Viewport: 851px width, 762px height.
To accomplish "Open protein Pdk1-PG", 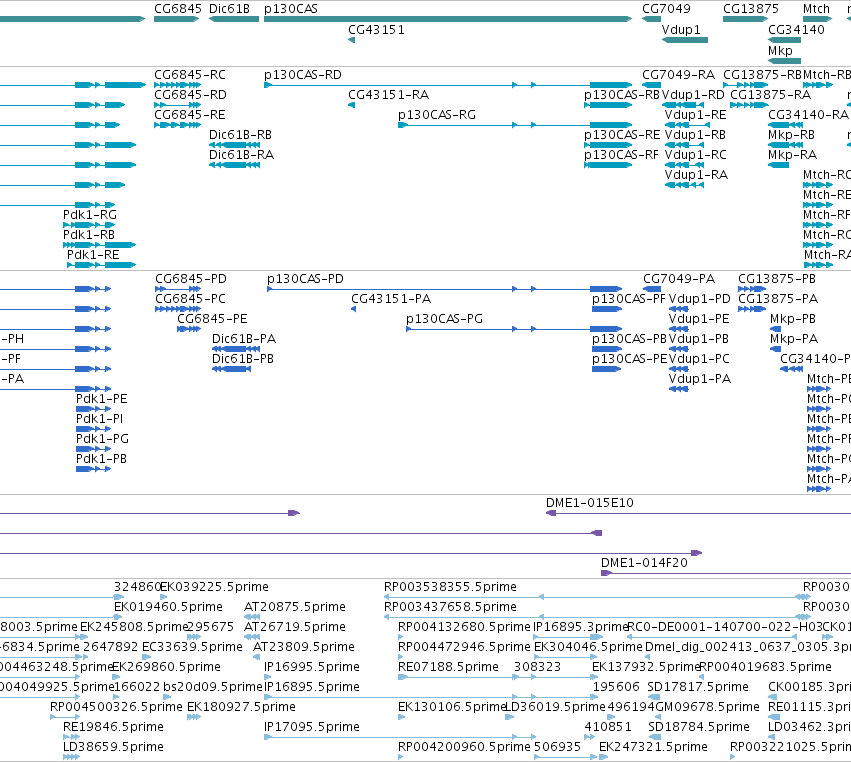I will point(102,439).
